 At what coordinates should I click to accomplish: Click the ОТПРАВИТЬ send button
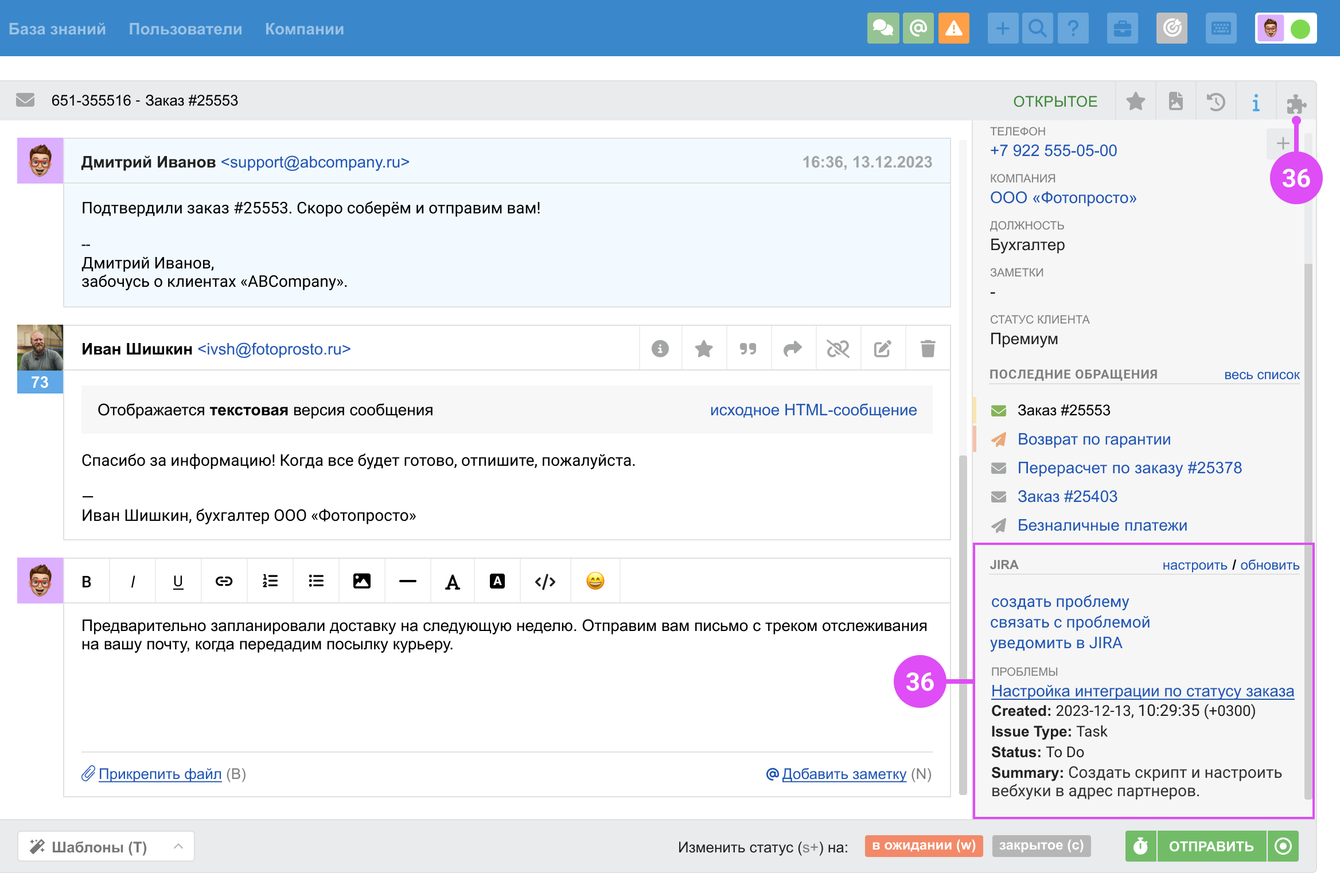click(x=1211, y=846)
